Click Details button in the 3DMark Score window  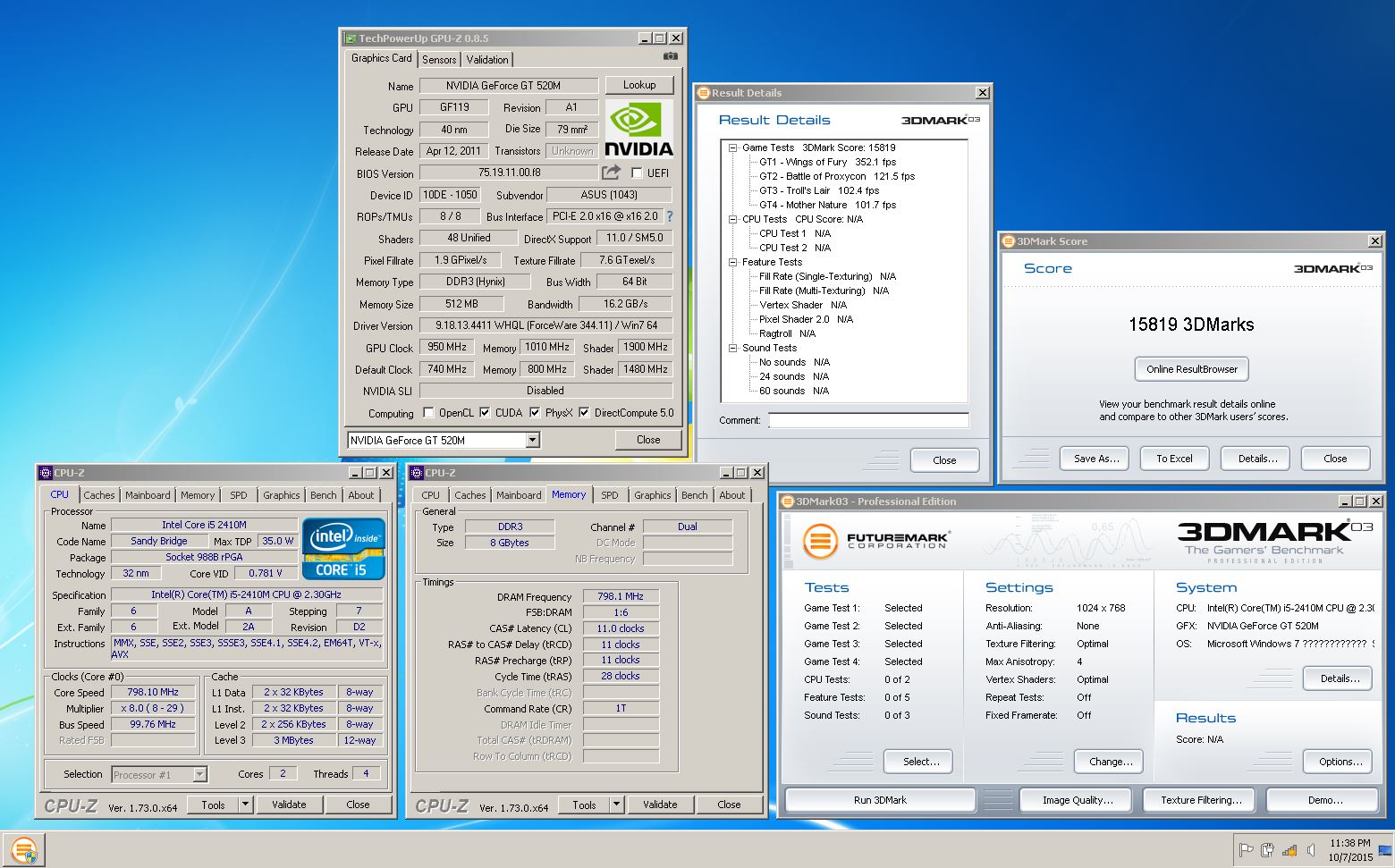coord(1257,459)
